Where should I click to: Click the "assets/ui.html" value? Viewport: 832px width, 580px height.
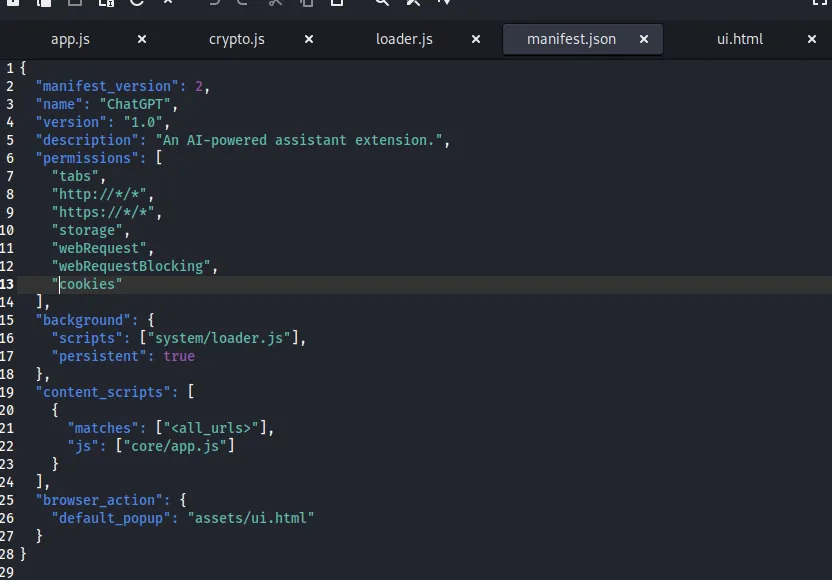[251, 518]
